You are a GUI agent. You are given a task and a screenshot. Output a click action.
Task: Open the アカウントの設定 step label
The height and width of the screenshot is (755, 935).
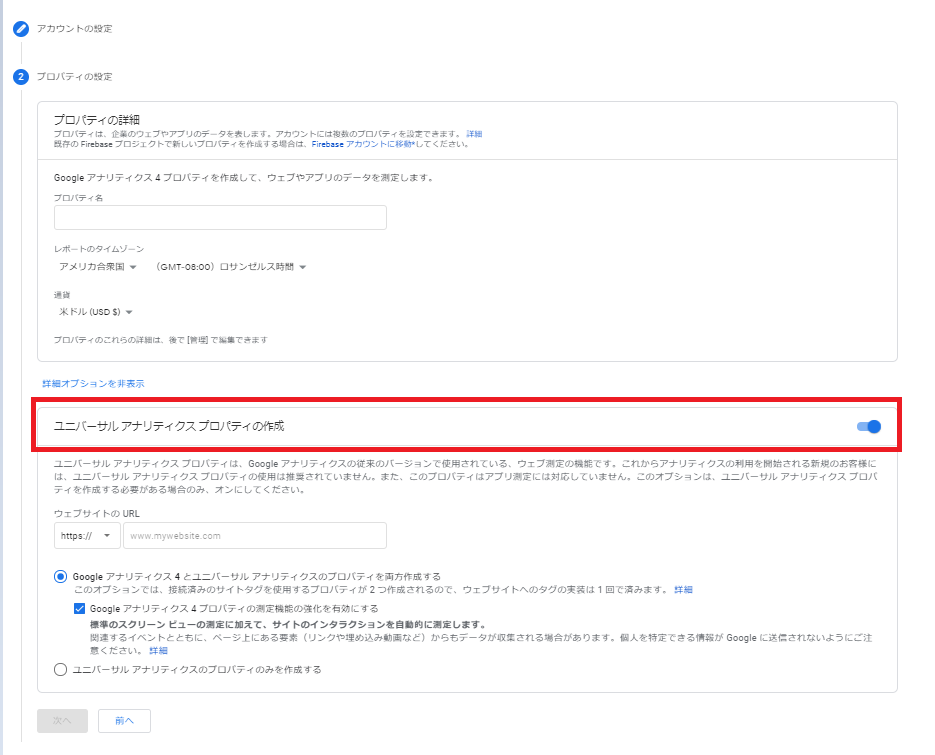[x=74, y=29]
